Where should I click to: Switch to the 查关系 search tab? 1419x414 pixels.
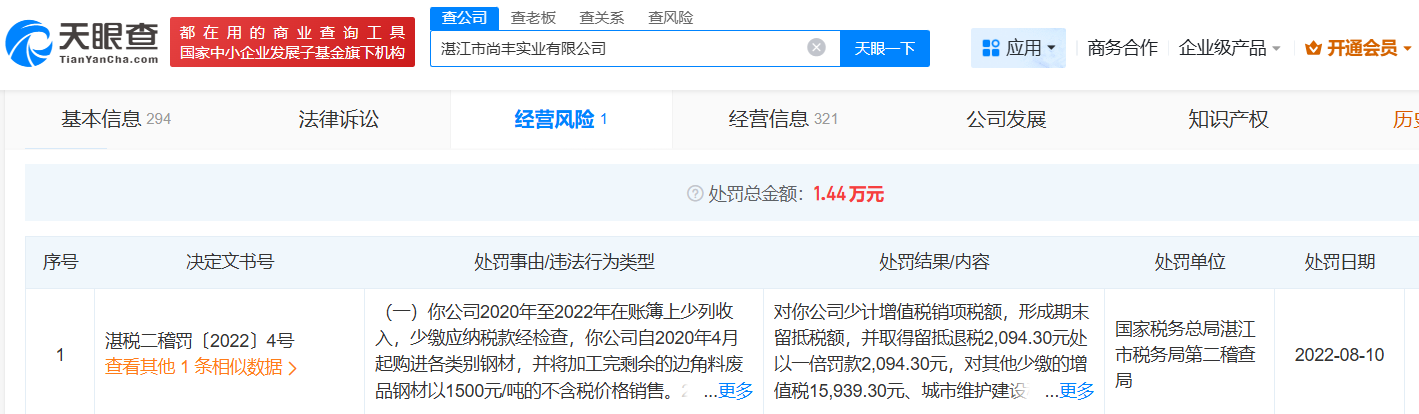(602, 17)
